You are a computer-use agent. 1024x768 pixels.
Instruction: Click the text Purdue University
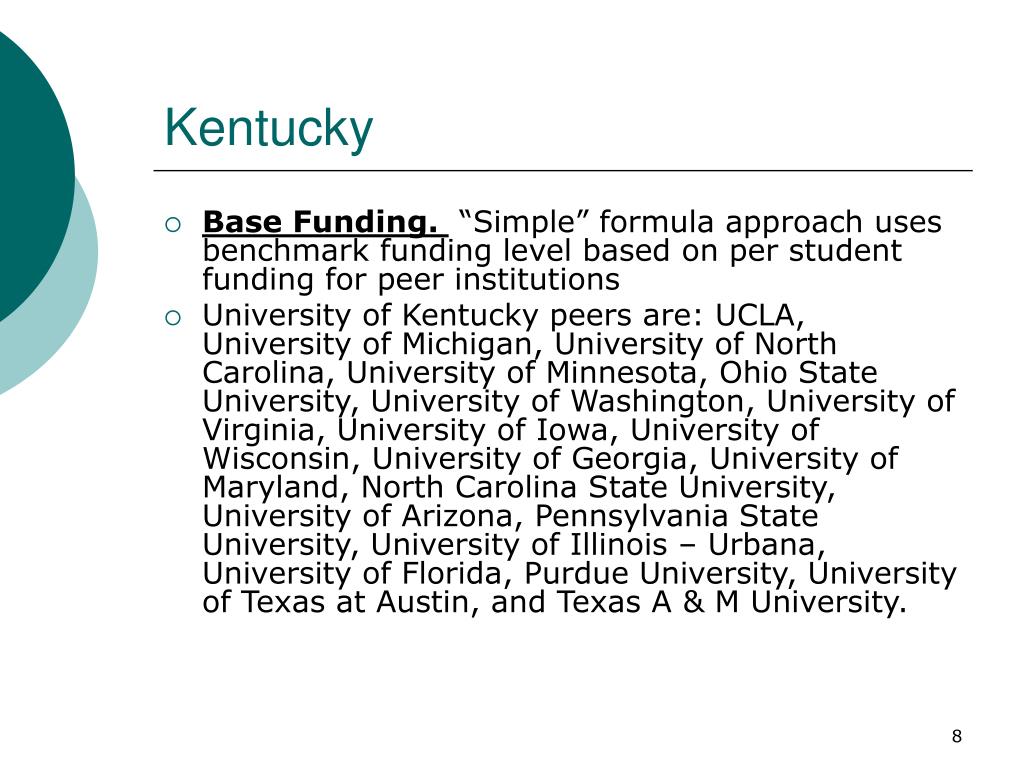click(x=657, y=574)
